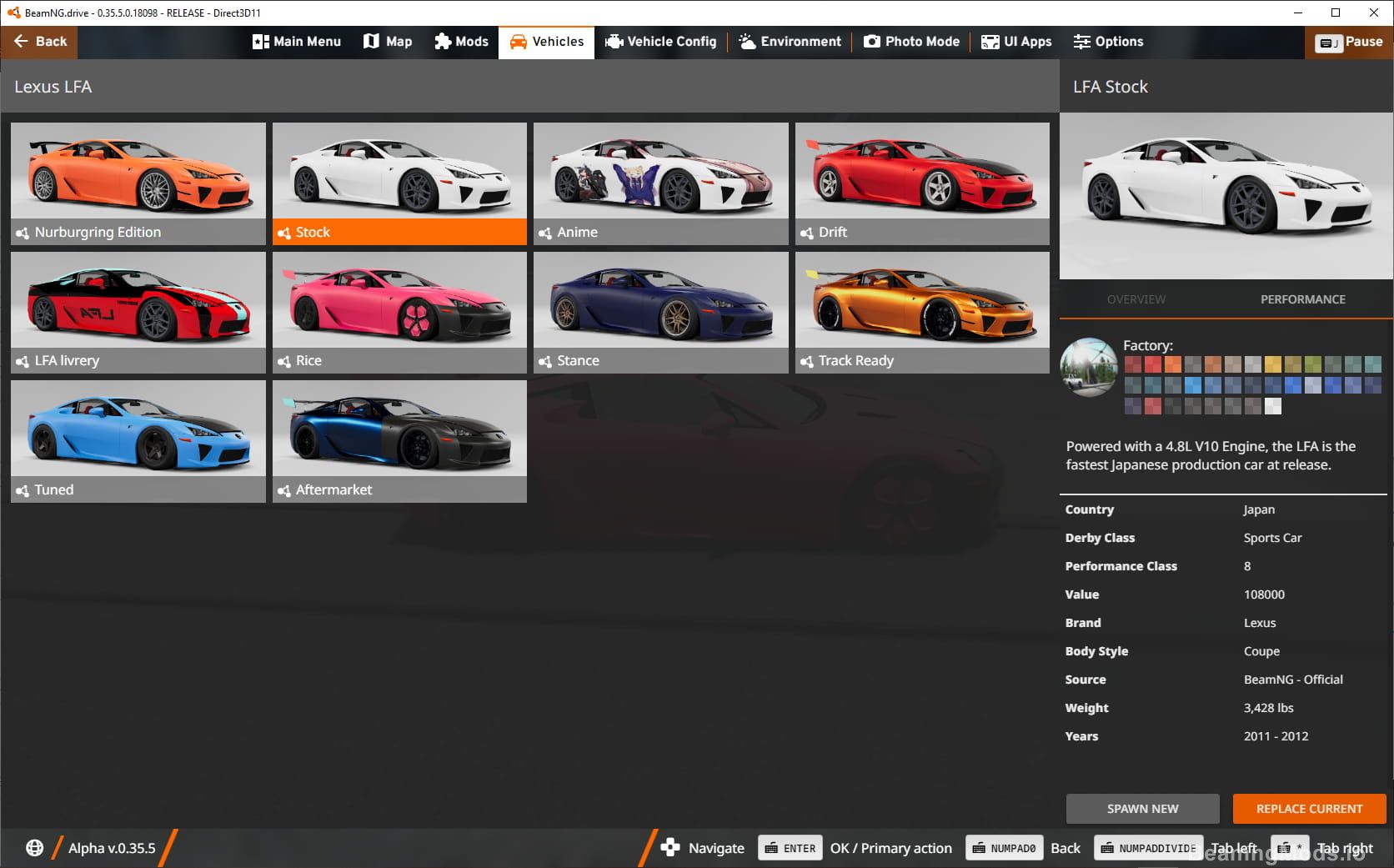Click the circular environment preview image
Image resolution: width=1394 pixels, height=868 pixels.
1089,367
